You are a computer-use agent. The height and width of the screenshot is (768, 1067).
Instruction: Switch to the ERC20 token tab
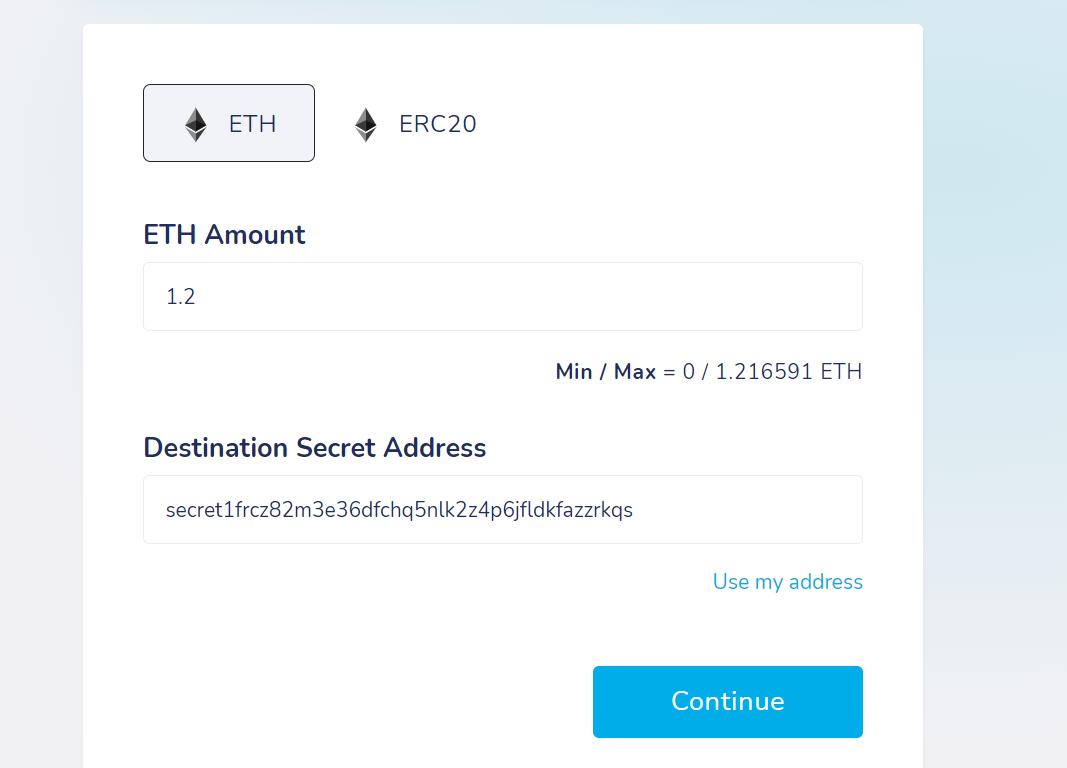tap(415, 124)
